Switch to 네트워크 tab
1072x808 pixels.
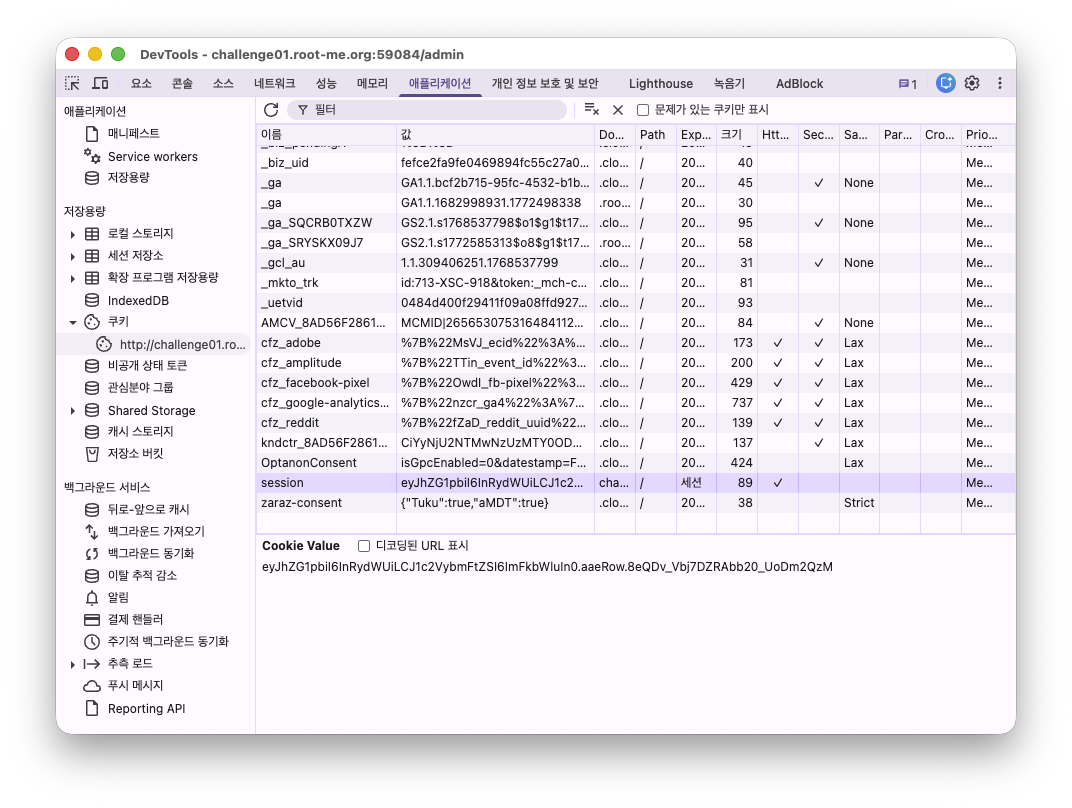click(x=274, y=83)
